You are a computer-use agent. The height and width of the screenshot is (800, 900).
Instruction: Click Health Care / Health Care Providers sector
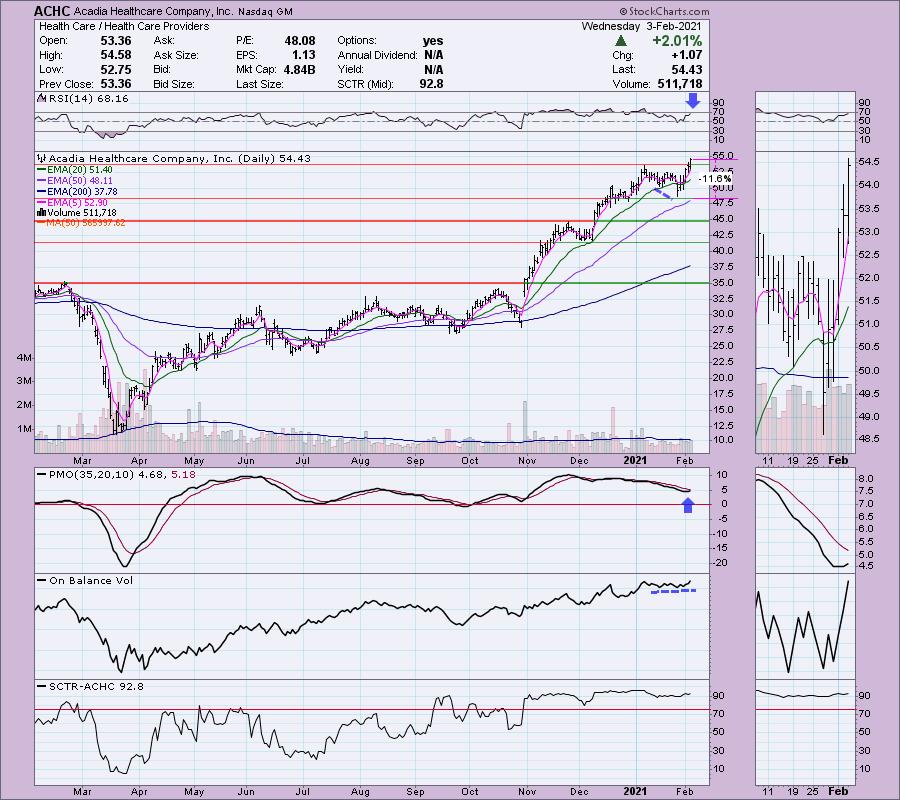124,26
